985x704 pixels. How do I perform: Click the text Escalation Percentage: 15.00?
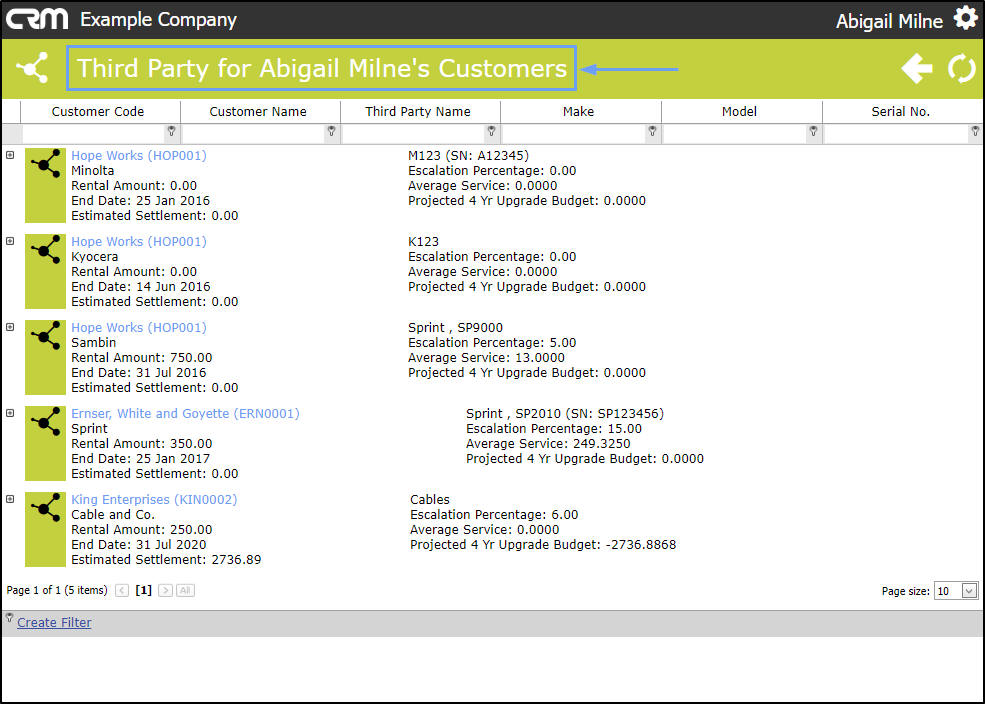coord(554,428)
